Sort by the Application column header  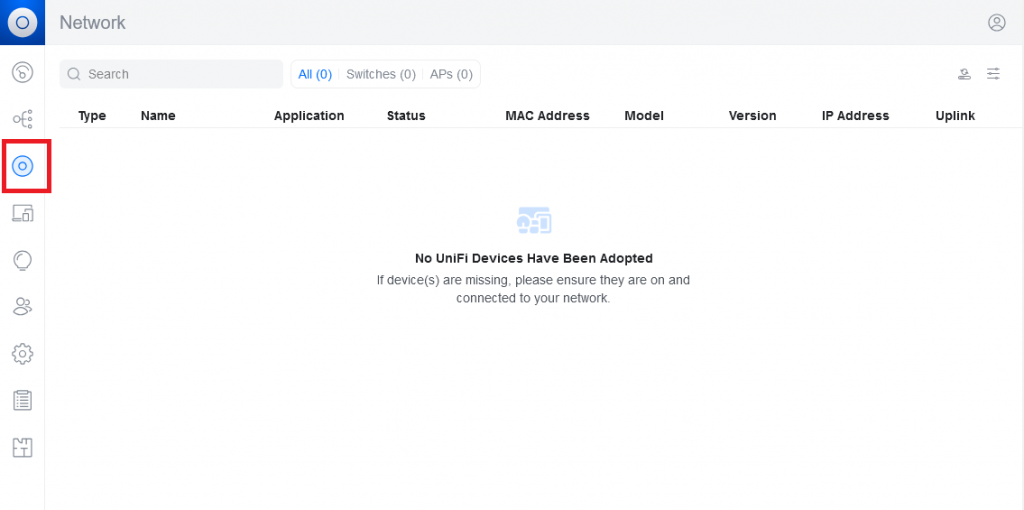point(309,116)
